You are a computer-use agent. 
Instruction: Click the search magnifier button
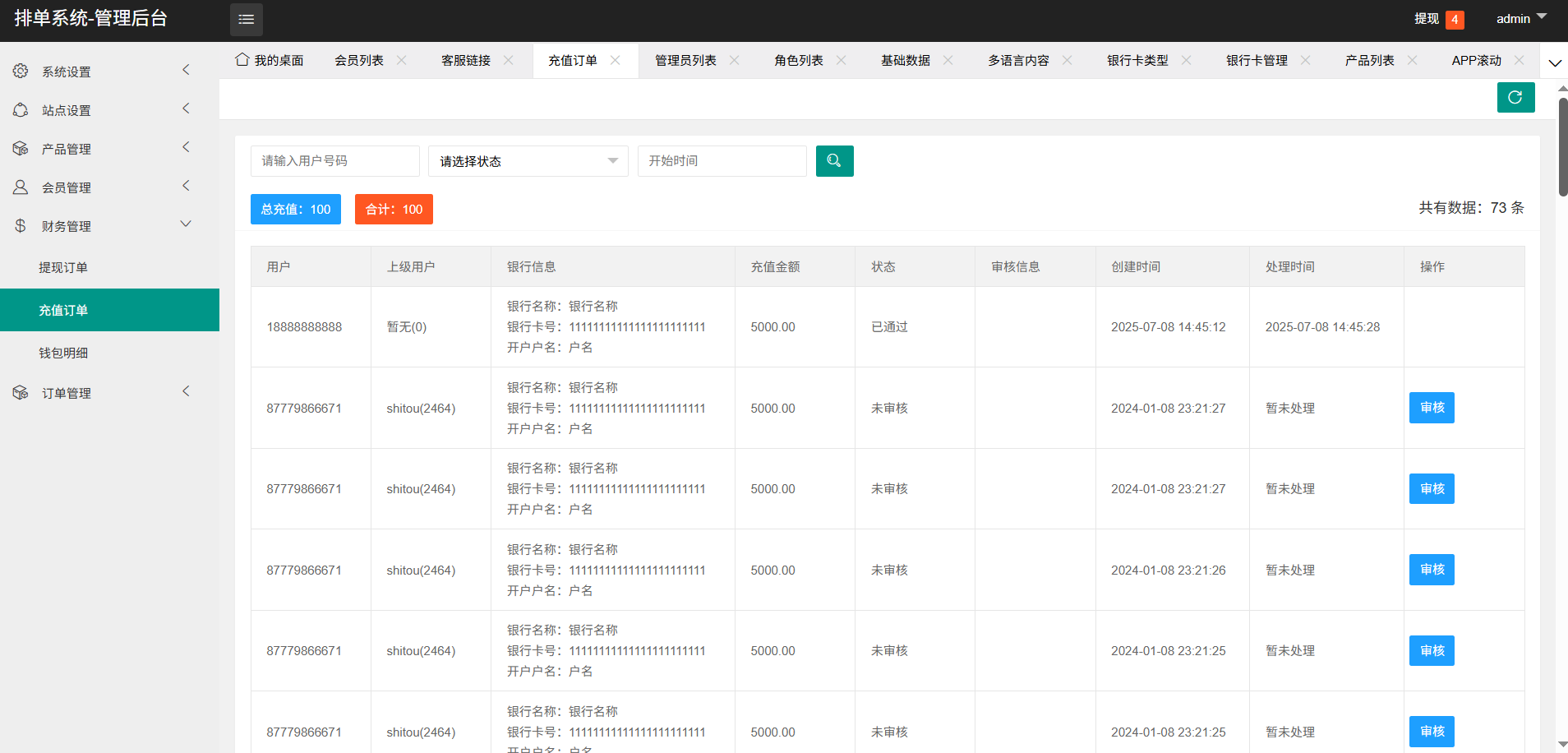[834, 161]
